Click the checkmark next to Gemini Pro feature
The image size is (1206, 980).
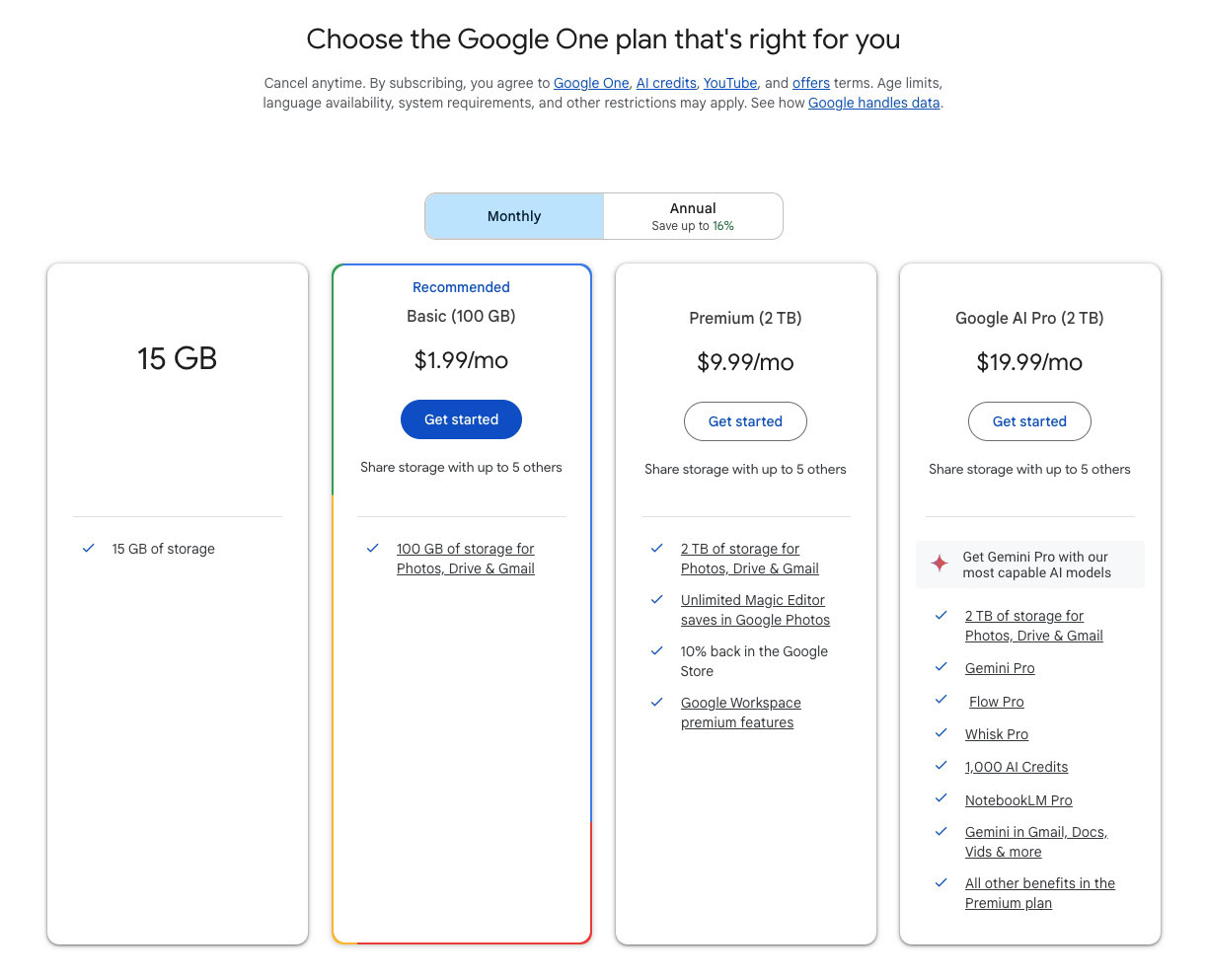(x=940, y=666)
